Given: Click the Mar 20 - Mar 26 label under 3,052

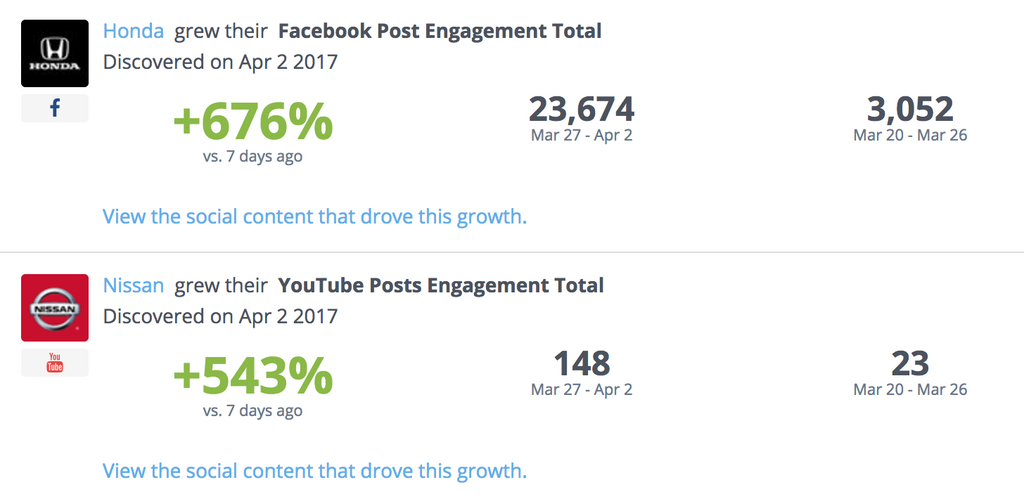Looking at the screenshot, I should click(x=910, y=135).
